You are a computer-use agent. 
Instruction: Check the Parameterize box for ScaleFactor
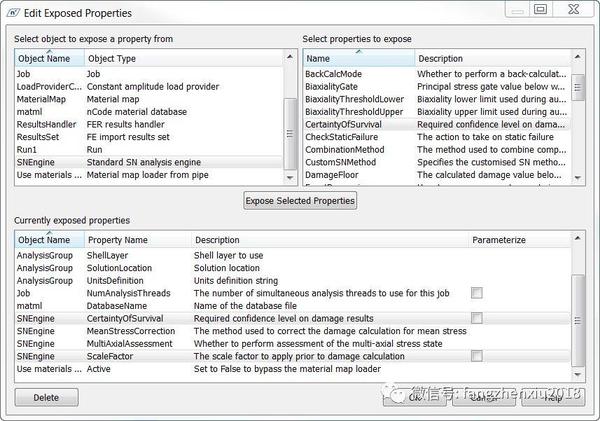tap(477, 356)
